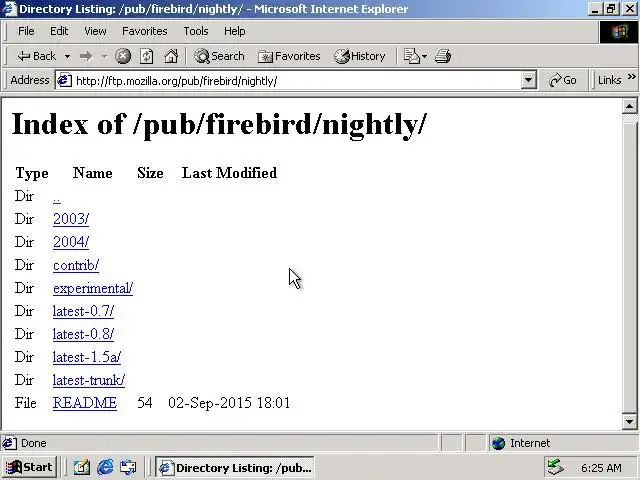
Task: Click the 'Name' column header text
Action: pyautogui.click(x=93, y=173)
